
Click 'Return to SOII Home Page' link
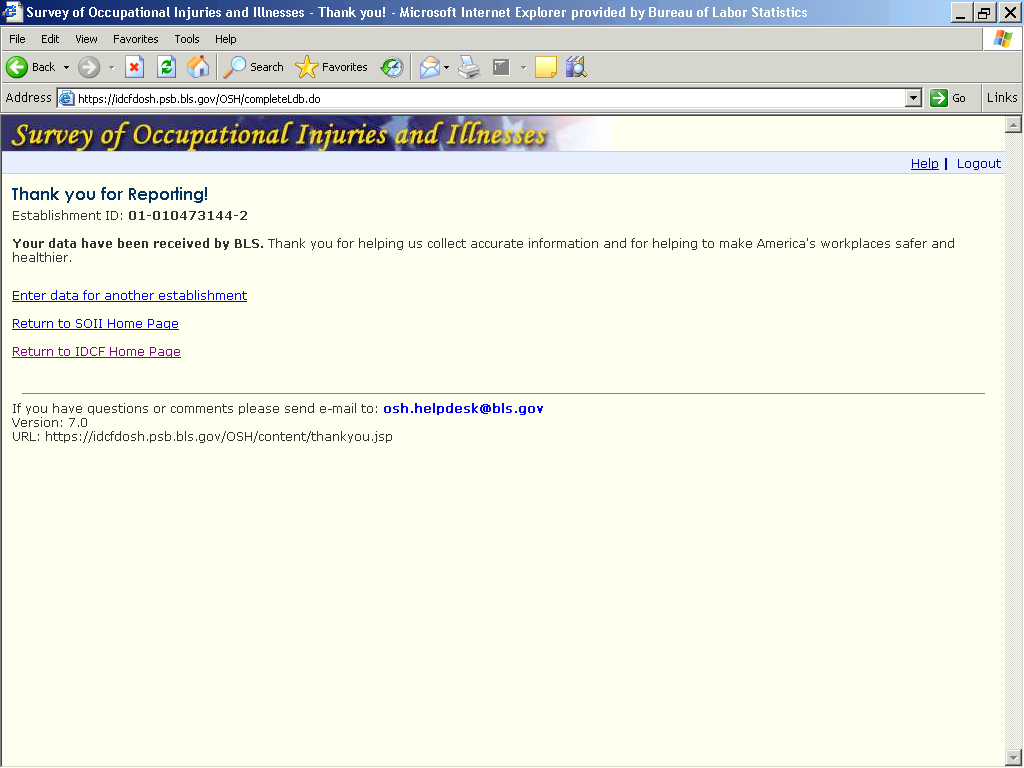pyautogui.click(x=95, y=324)
